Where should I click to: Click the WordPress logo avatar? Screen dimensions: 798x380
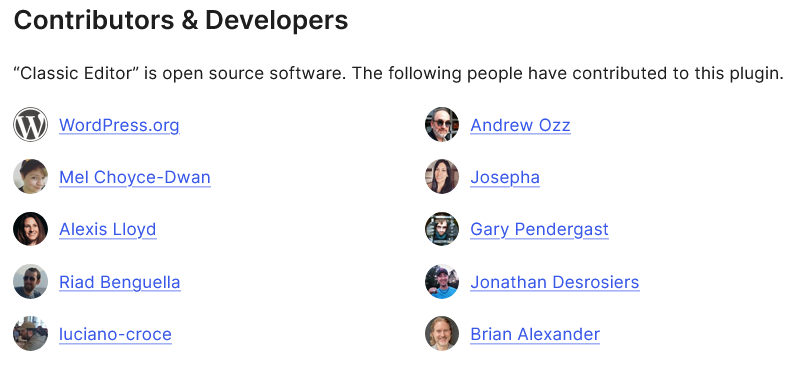click(31, 125)
